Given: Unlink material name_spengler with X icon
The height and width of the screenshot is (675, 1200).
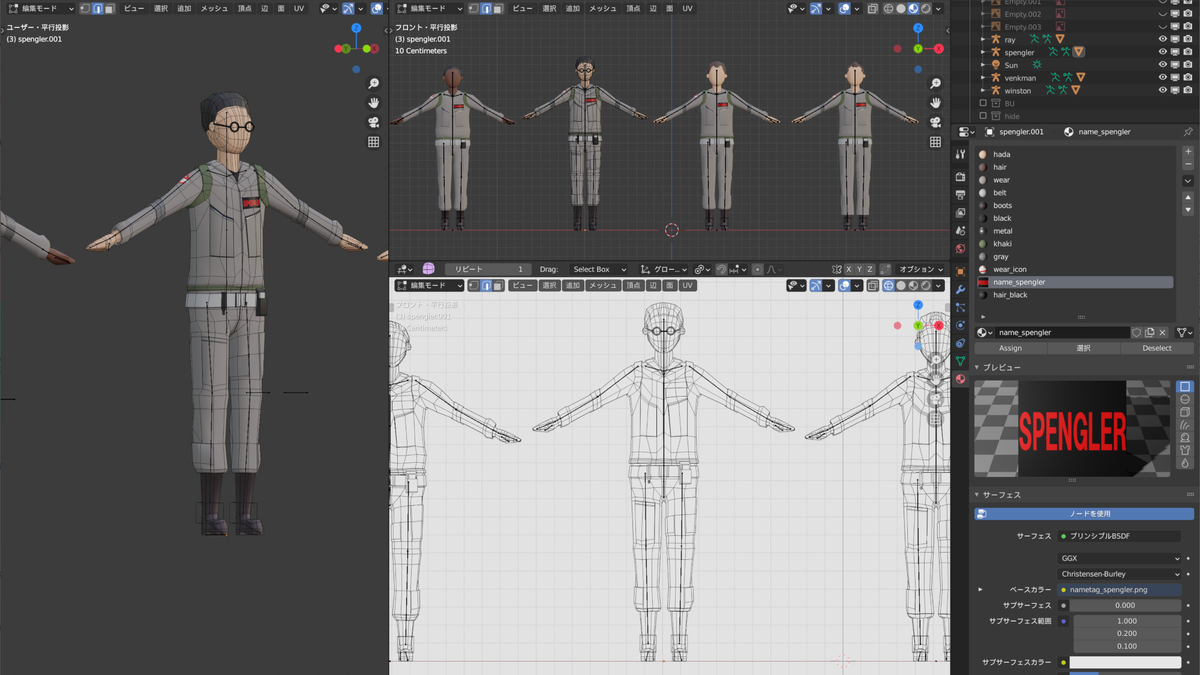Looking at the screenshot, I should tap(1162, 332).
